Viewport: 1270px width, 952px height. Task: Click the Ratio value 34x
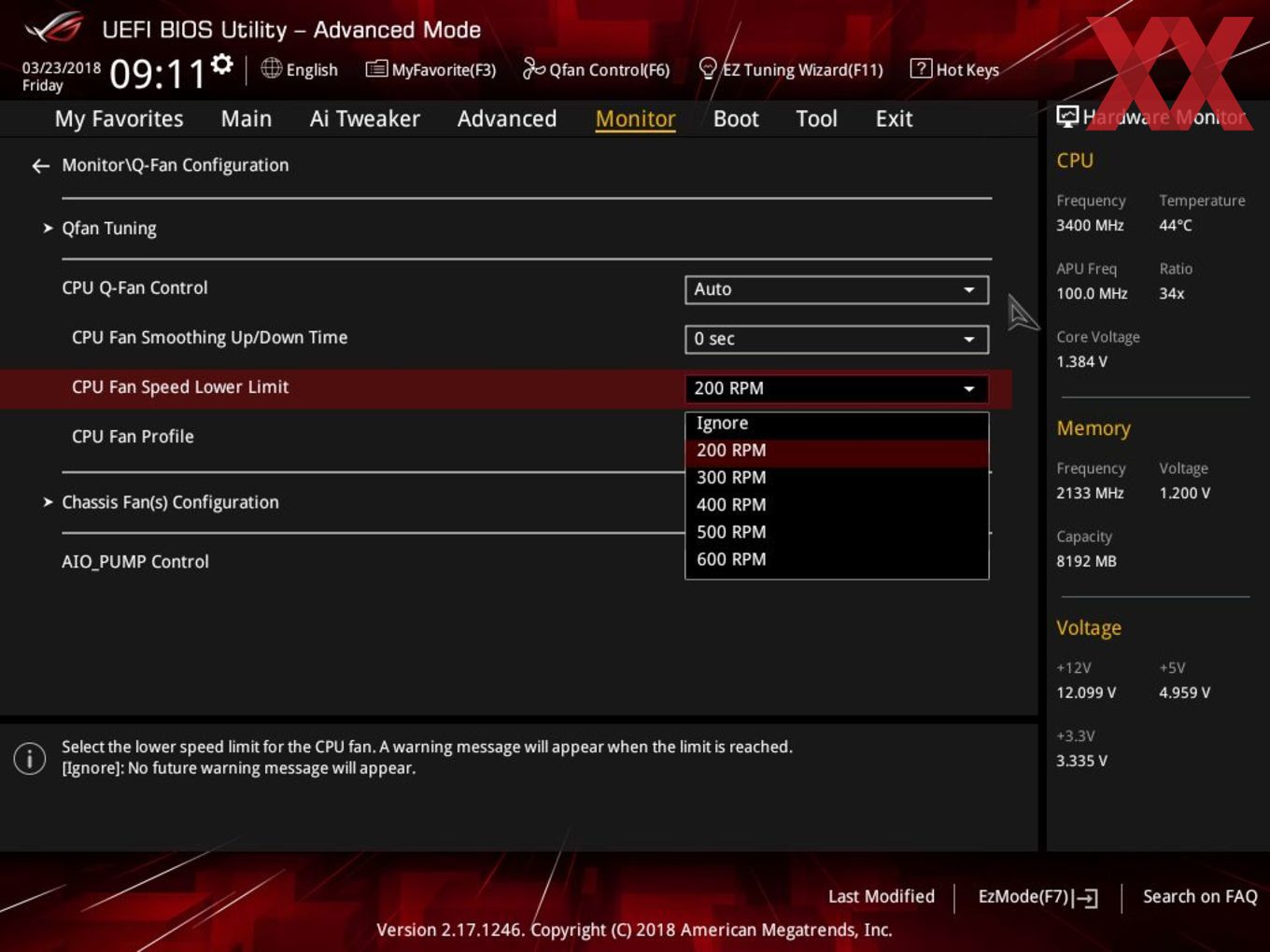1172,294
